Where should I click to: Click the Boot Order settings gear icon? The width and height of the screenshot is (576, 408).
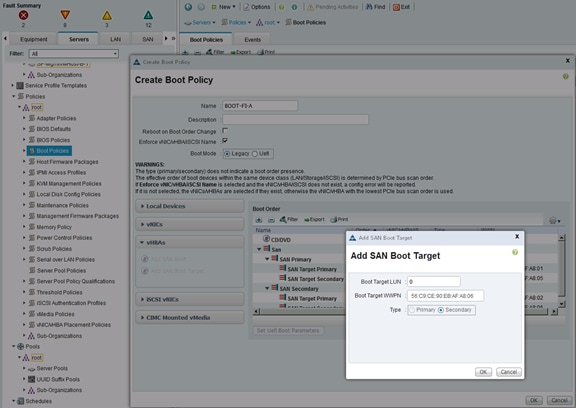[x=554, y=220]
